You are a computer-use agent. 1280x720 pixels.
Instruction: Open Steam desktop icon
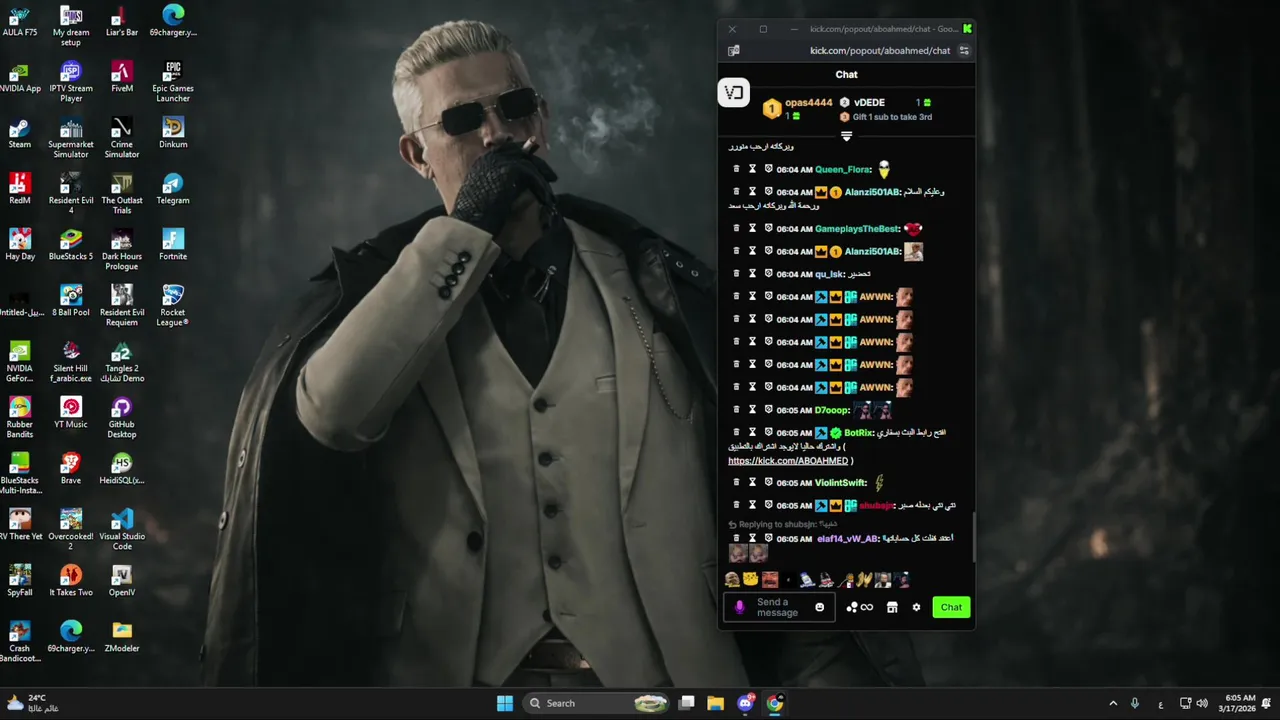[20, 133]
